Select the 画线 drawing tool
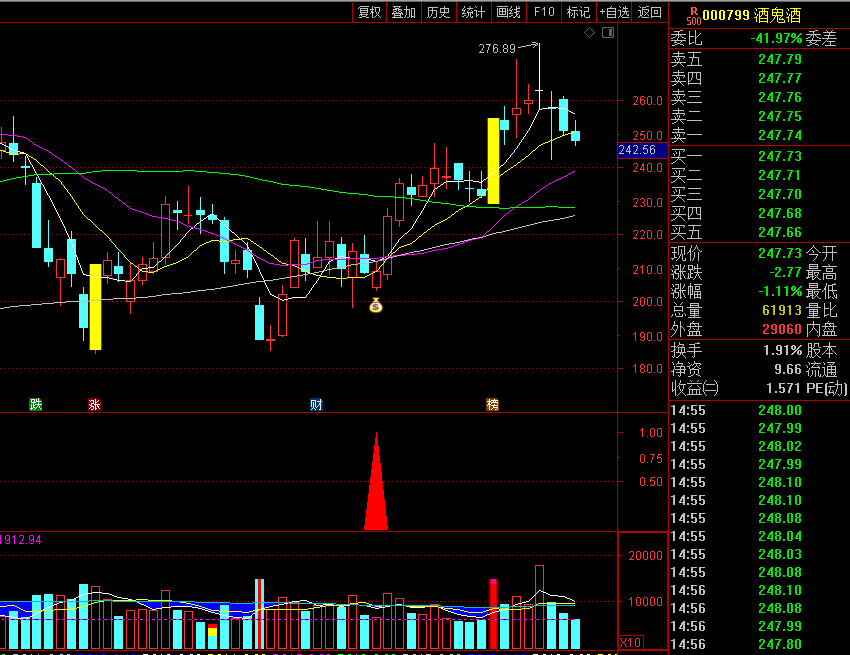850x655 pixels. click(508, 12)
